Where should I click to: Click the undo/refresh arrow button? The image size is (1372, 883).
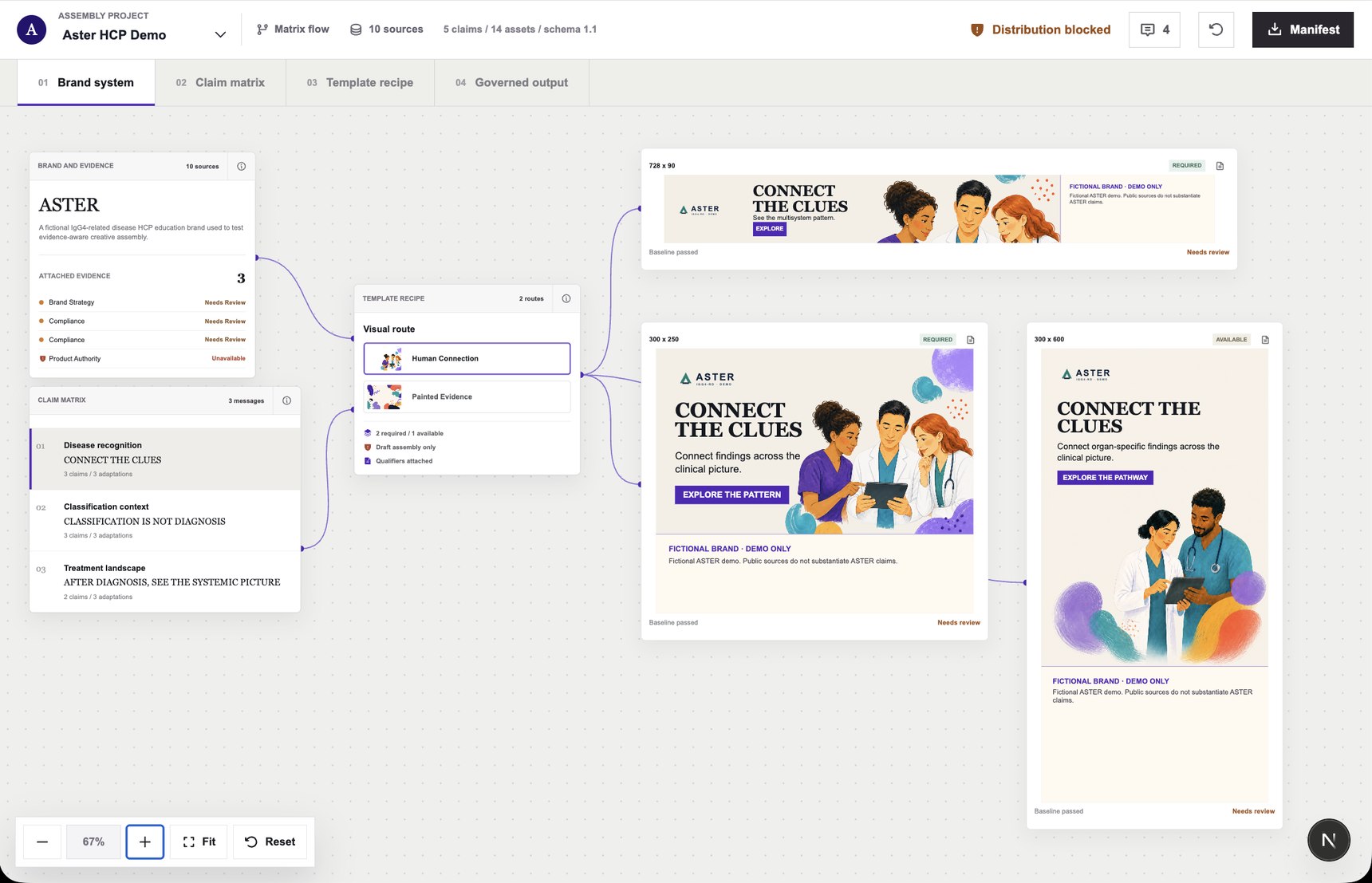pyautogui.click(x=1216, y=30)
